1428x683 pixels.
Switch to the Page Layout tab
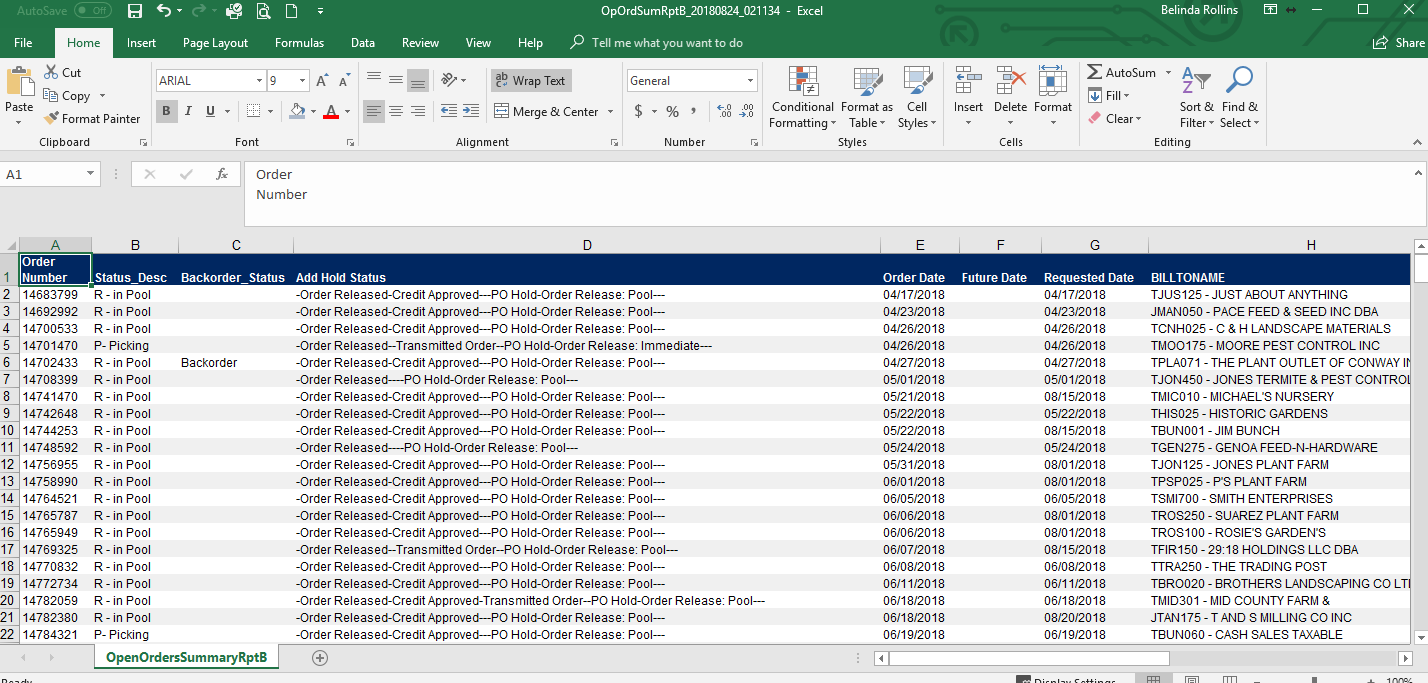[x=215, y=43]
